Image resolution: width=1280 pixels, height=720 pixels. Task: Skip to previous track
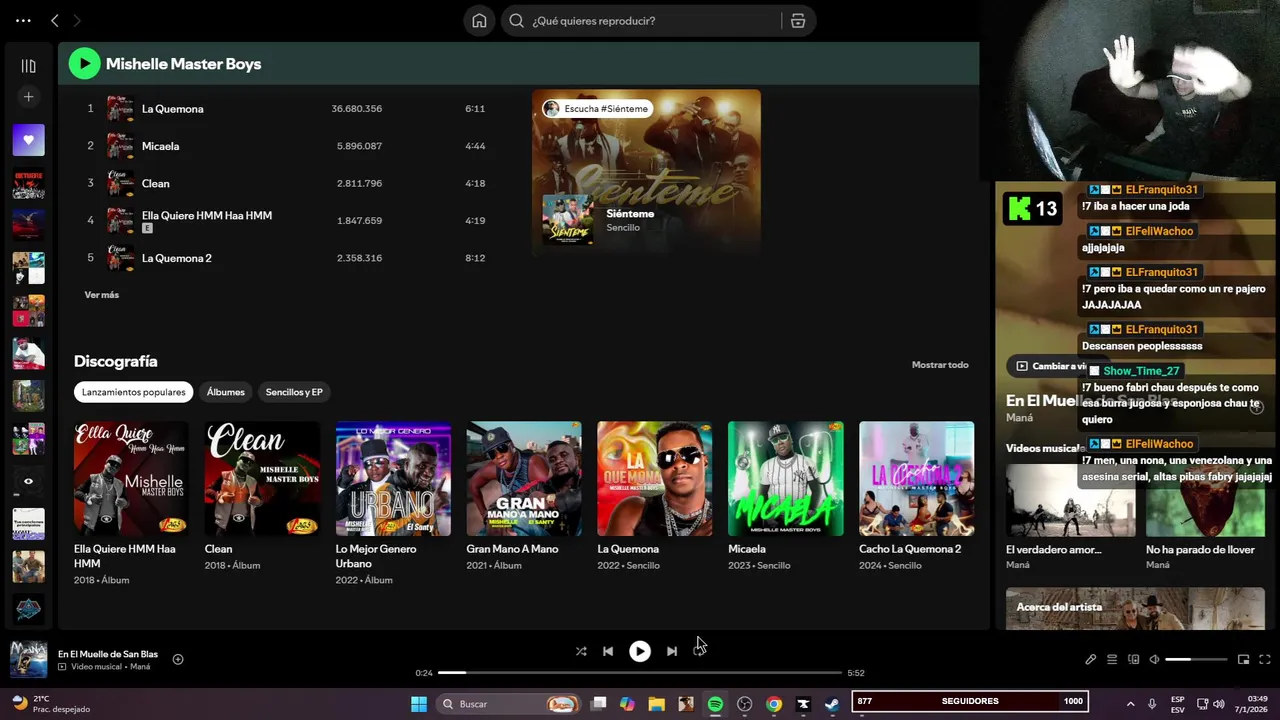608,651
